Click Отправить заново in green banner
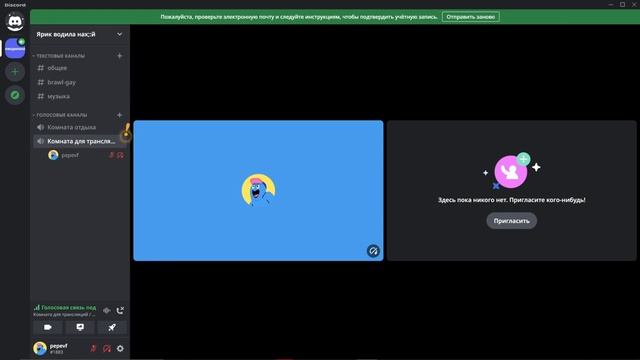640x360 pixels. (x=471, y=17)
